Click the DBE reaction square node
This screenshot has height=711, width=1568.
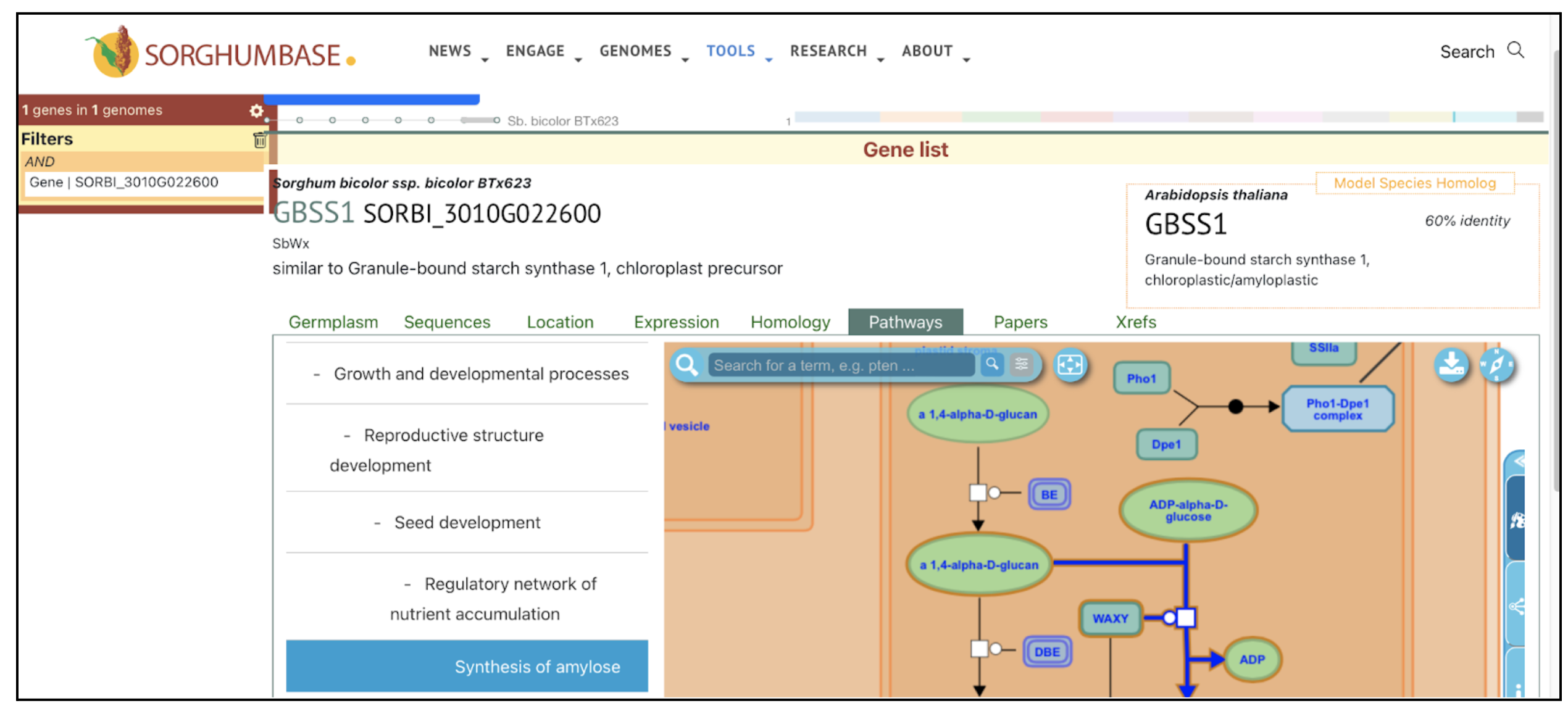(979, 649)
